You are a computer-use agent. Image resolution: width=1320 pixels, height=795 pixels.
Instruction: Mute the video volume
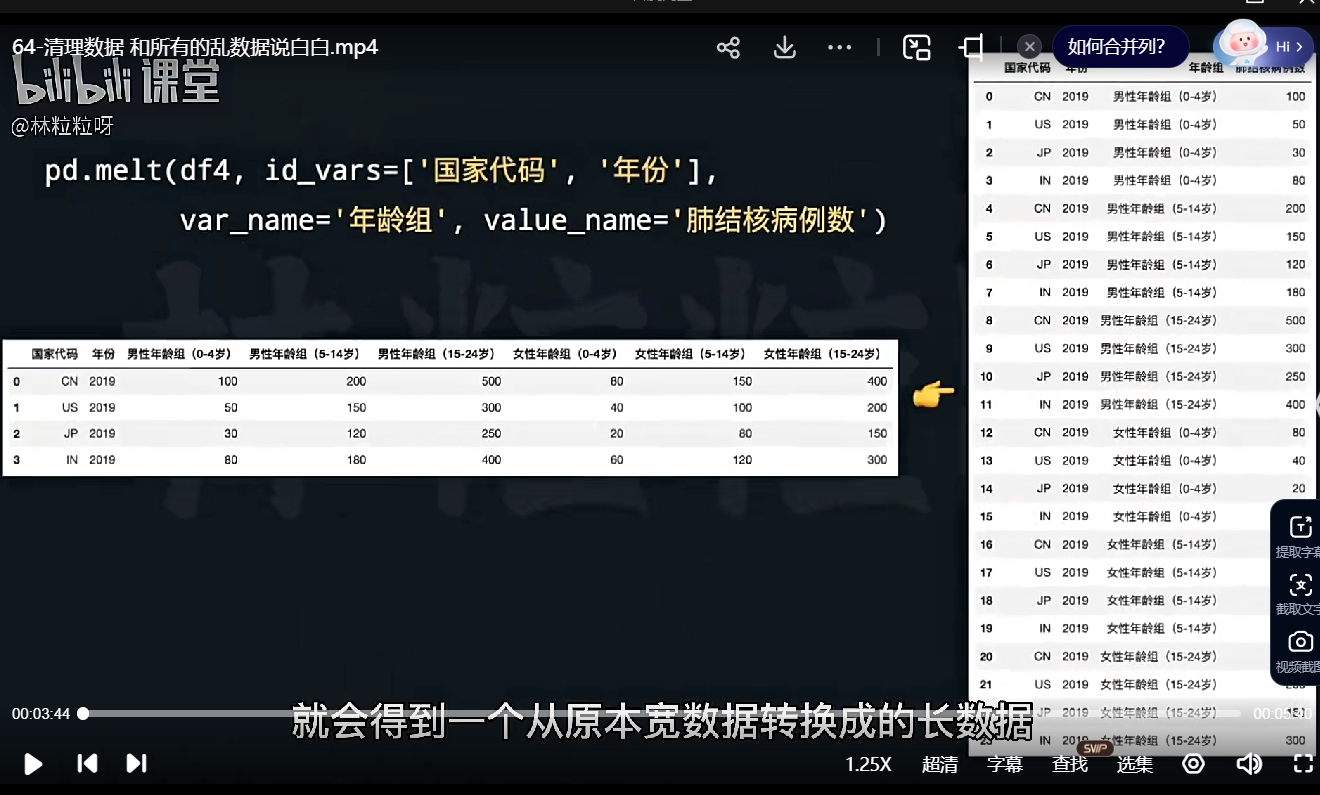point(1249,764)
